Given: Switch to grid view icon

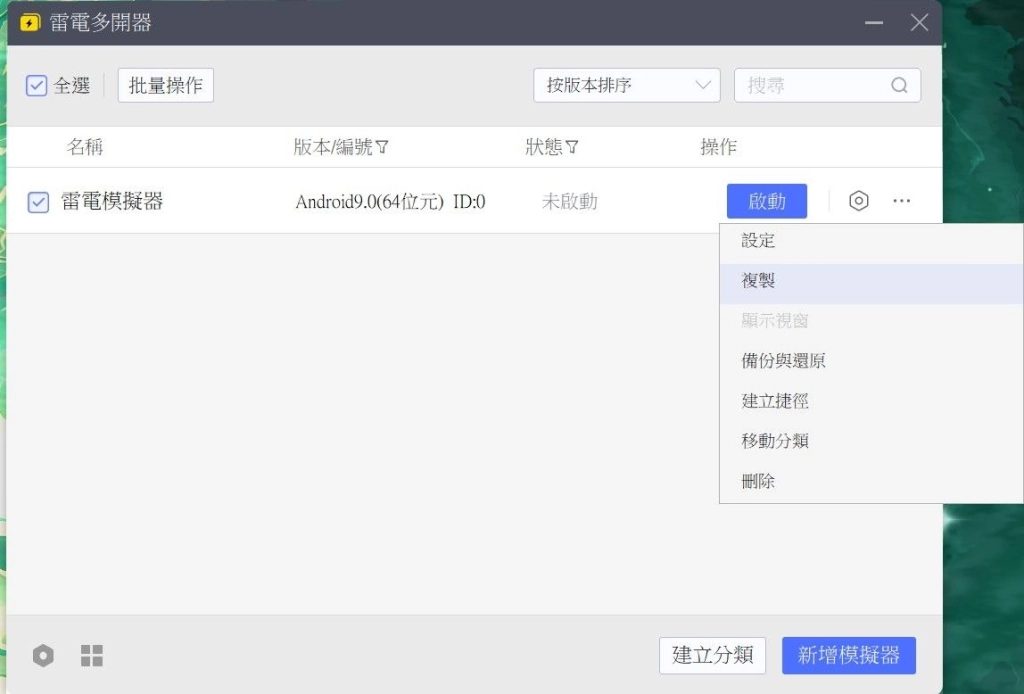Looking at the screenshot, I should (x=92, y=656).
